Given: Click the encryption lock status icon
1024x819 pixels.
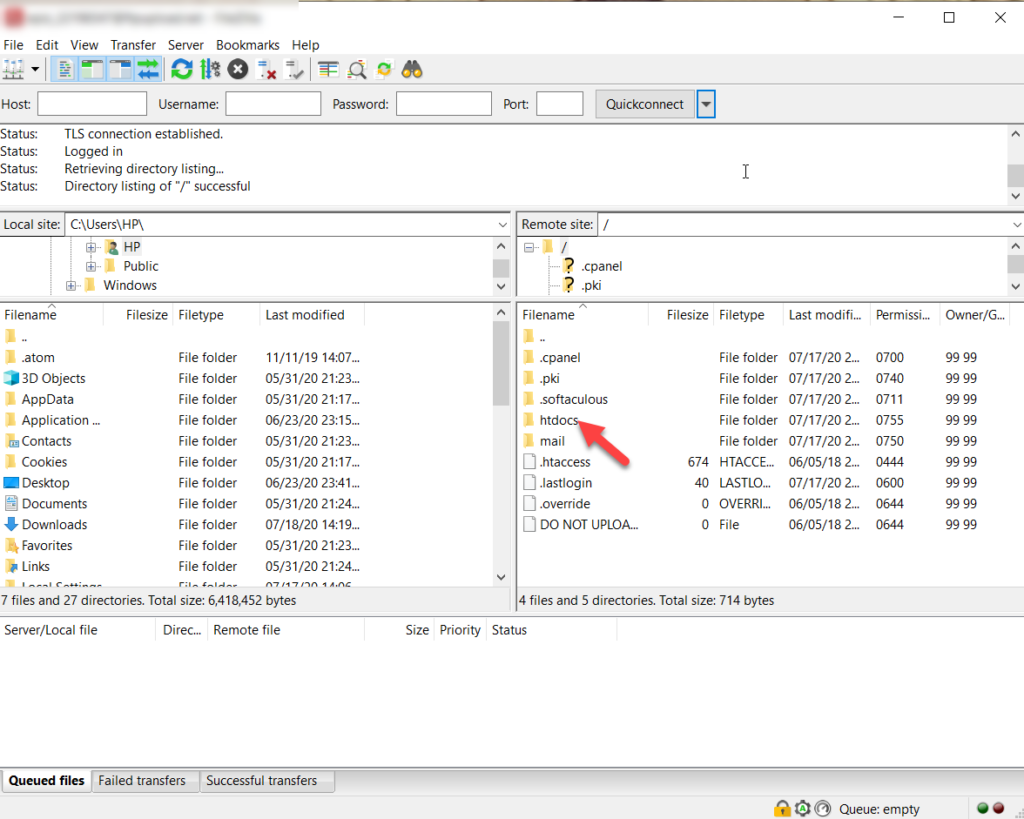Looking at the screenshot, I should pos(782,809).
